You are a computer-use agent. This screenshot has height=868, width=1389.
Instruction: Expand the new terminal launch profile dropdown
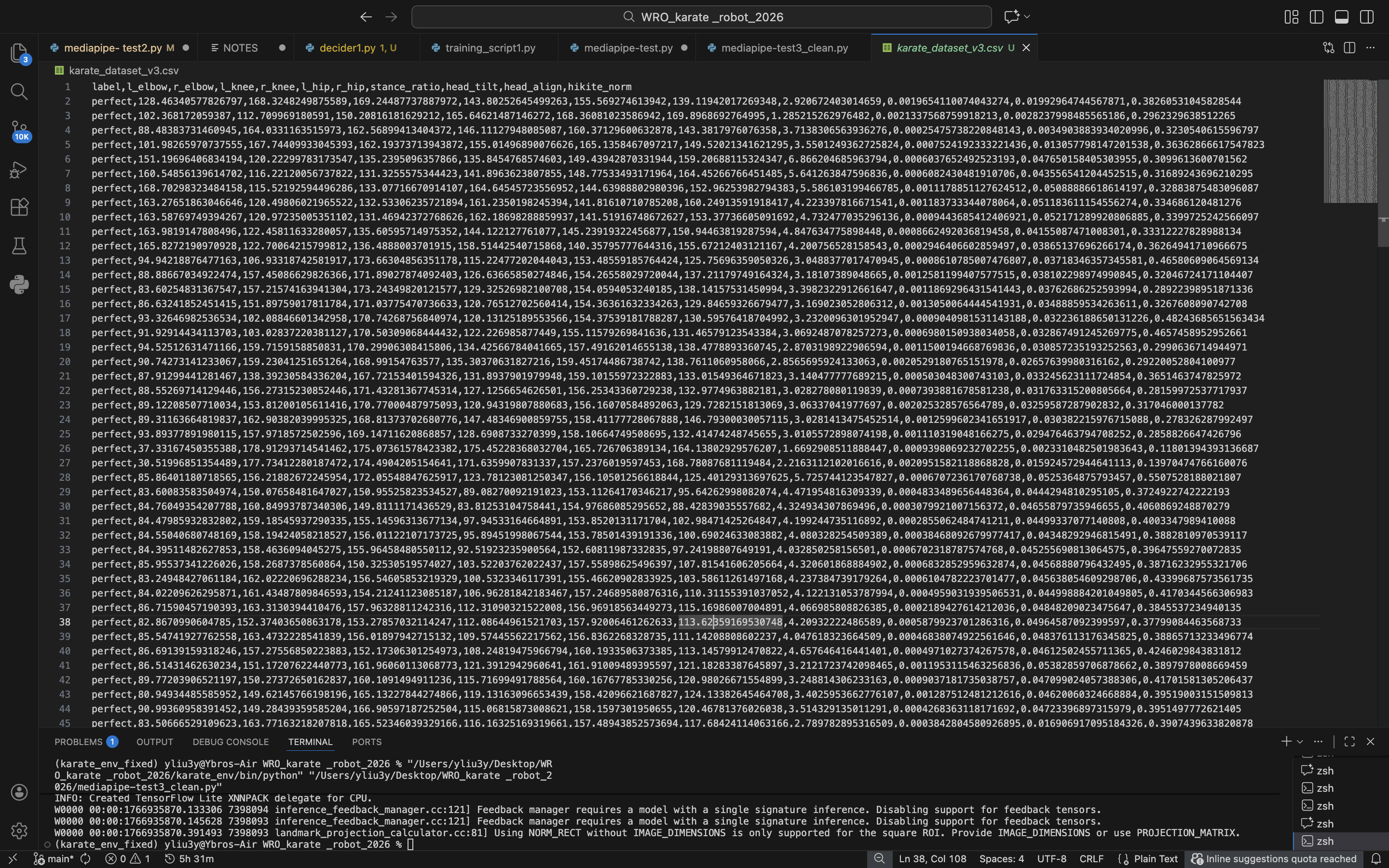click(1300, 742)
